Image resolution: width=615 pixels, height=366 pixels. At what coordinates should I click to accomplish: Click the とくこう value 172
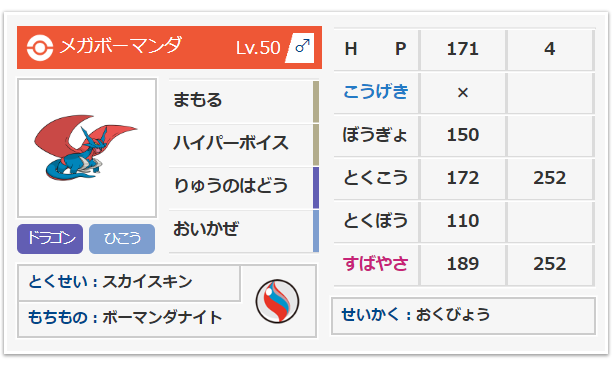click(463, 178)
